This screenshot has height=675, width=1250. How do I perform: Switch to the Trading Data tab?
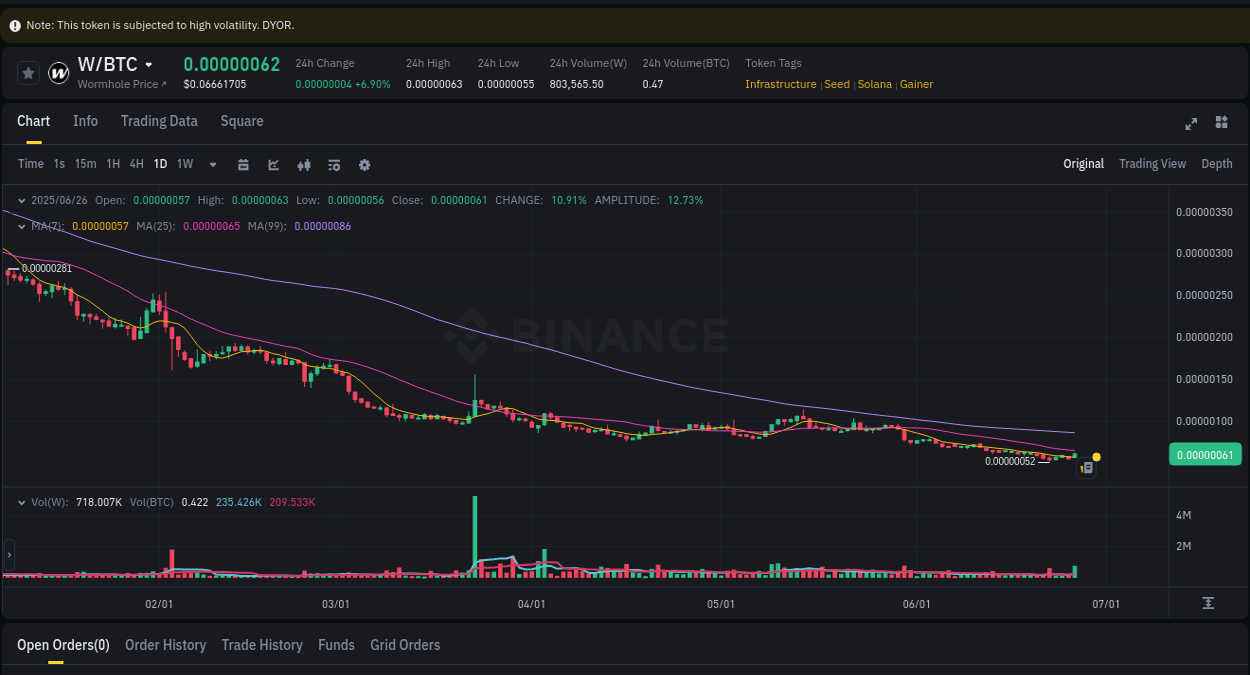pyautogui.click(x=159, y=121)
